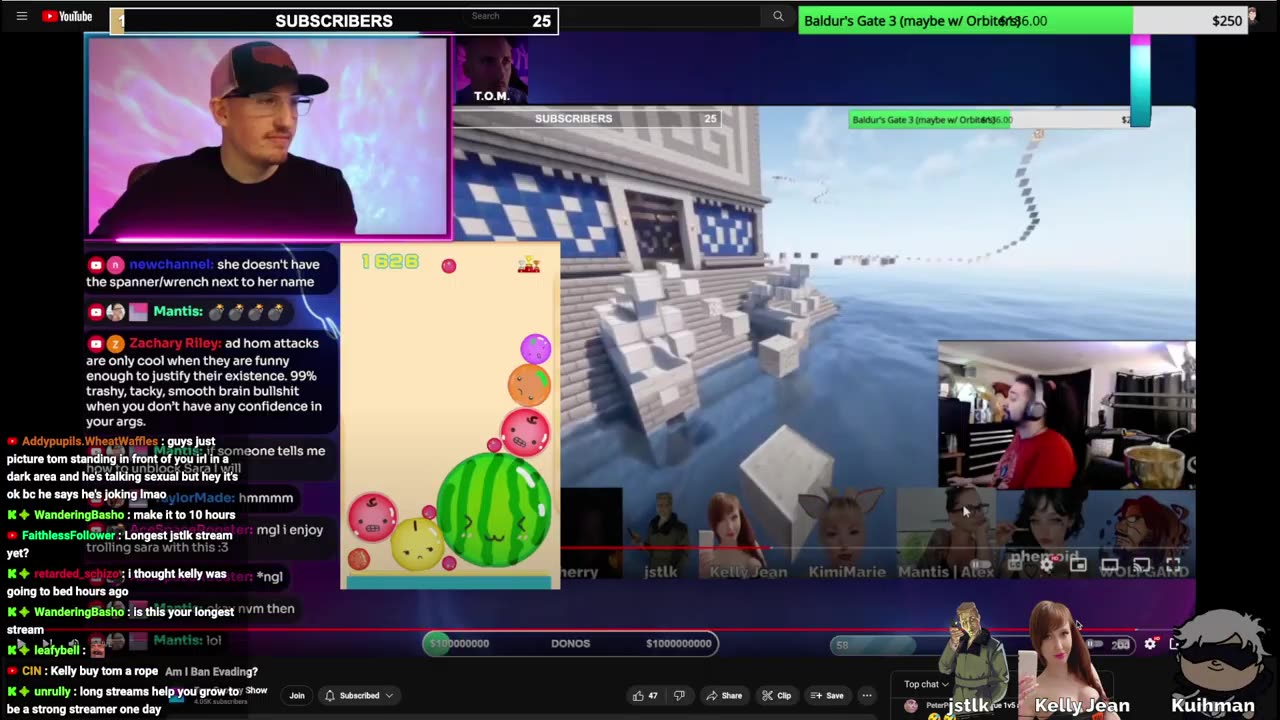Expand the Subscribed notification dropdown
This screenshot has height=720, width=1280.
tap(359, 695)
